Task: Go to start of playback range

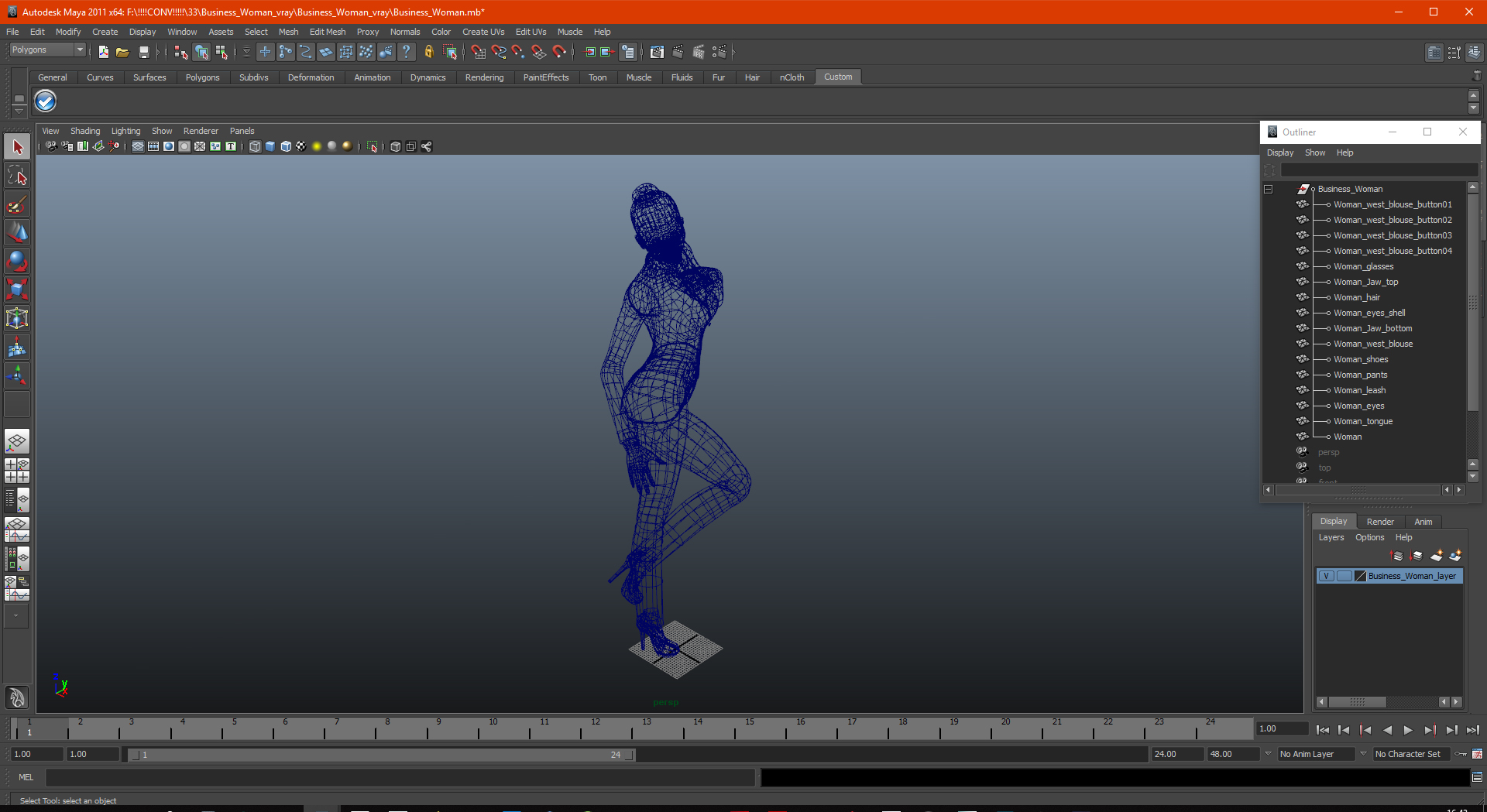Action: pyautogui.click(x=1323, y=730)
